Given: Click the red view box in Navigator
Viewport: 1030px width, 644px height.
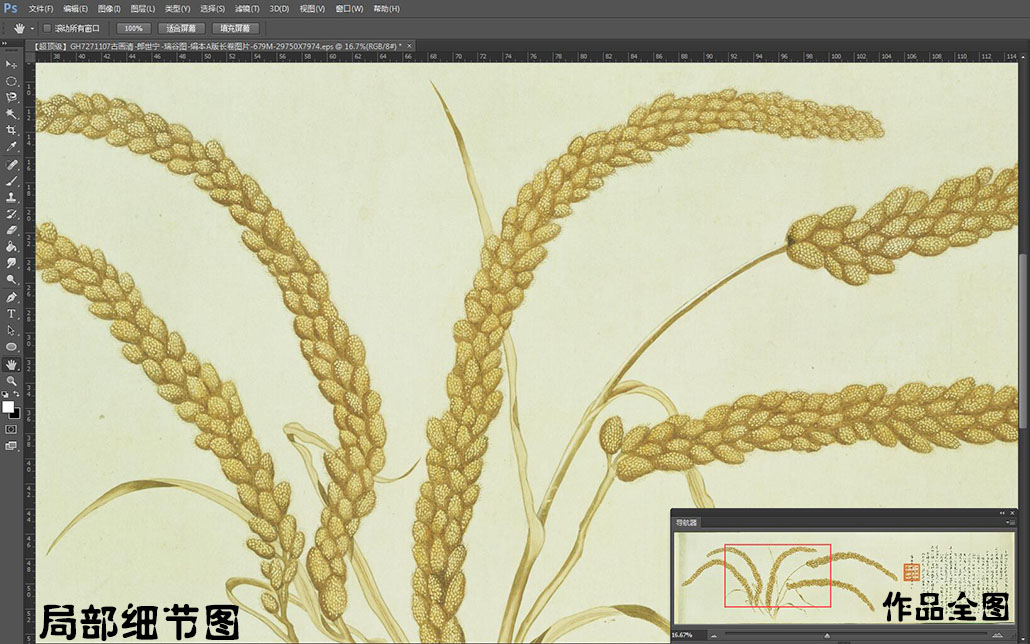Looking at the screenshot, I should click(778, 576).
